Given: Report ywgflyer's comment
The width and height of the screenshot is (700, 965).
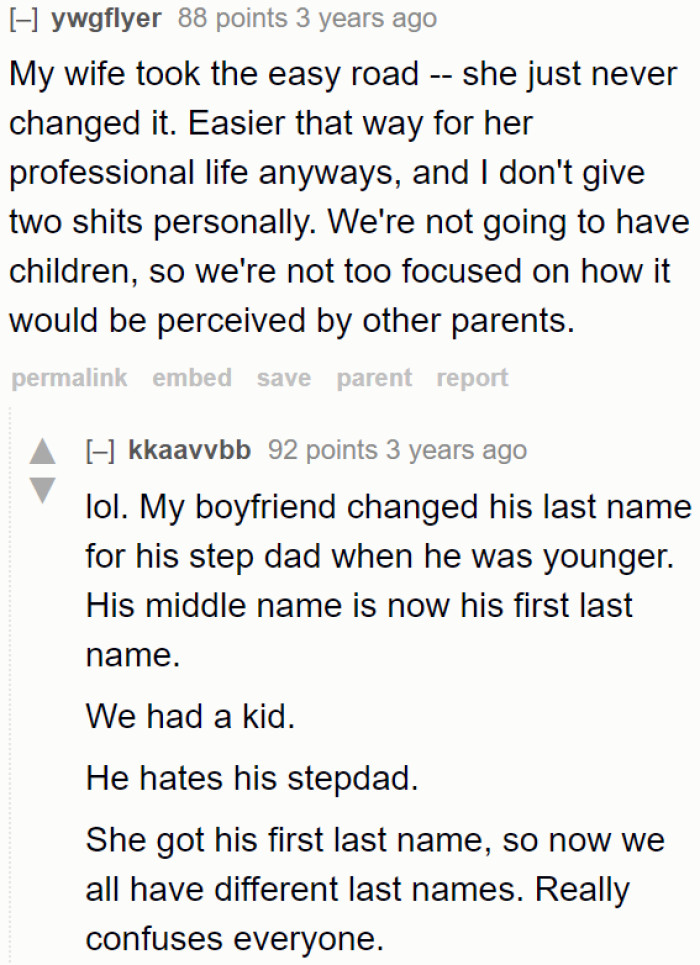Looking at the screenshot, I should point(472,378).
